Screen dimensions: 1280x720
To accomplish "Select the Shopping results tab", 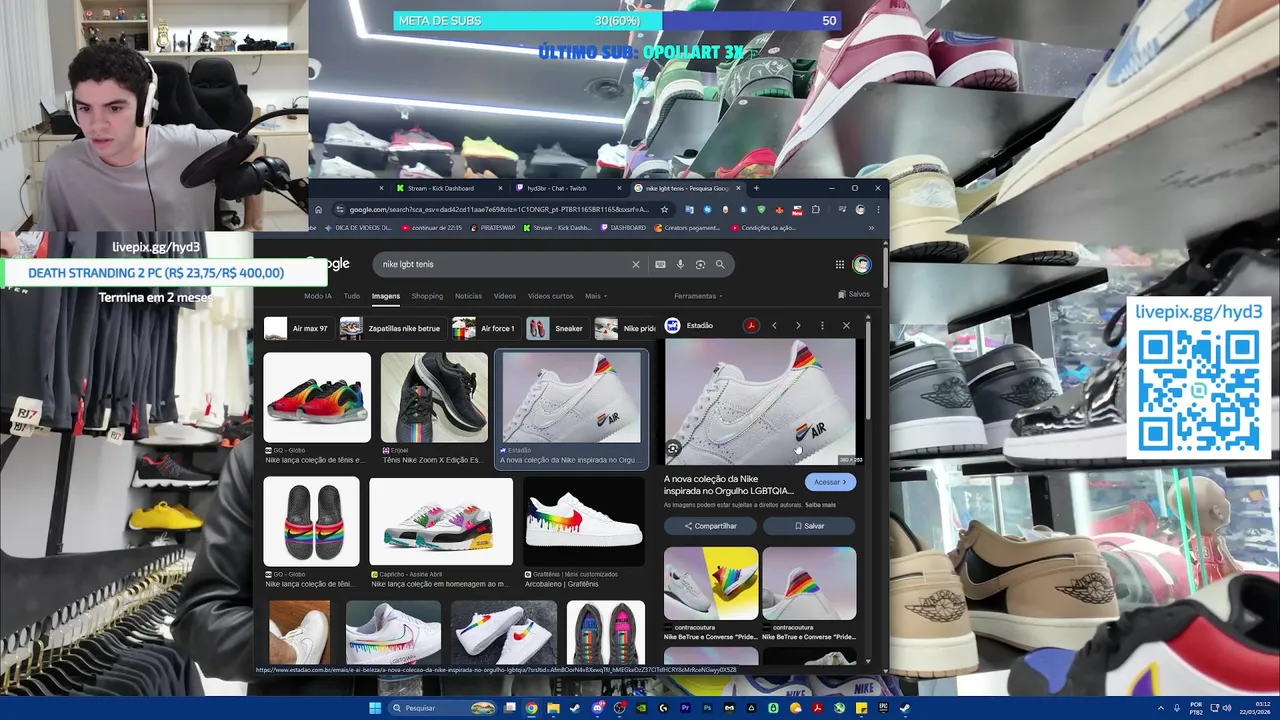I will [427, 296].
